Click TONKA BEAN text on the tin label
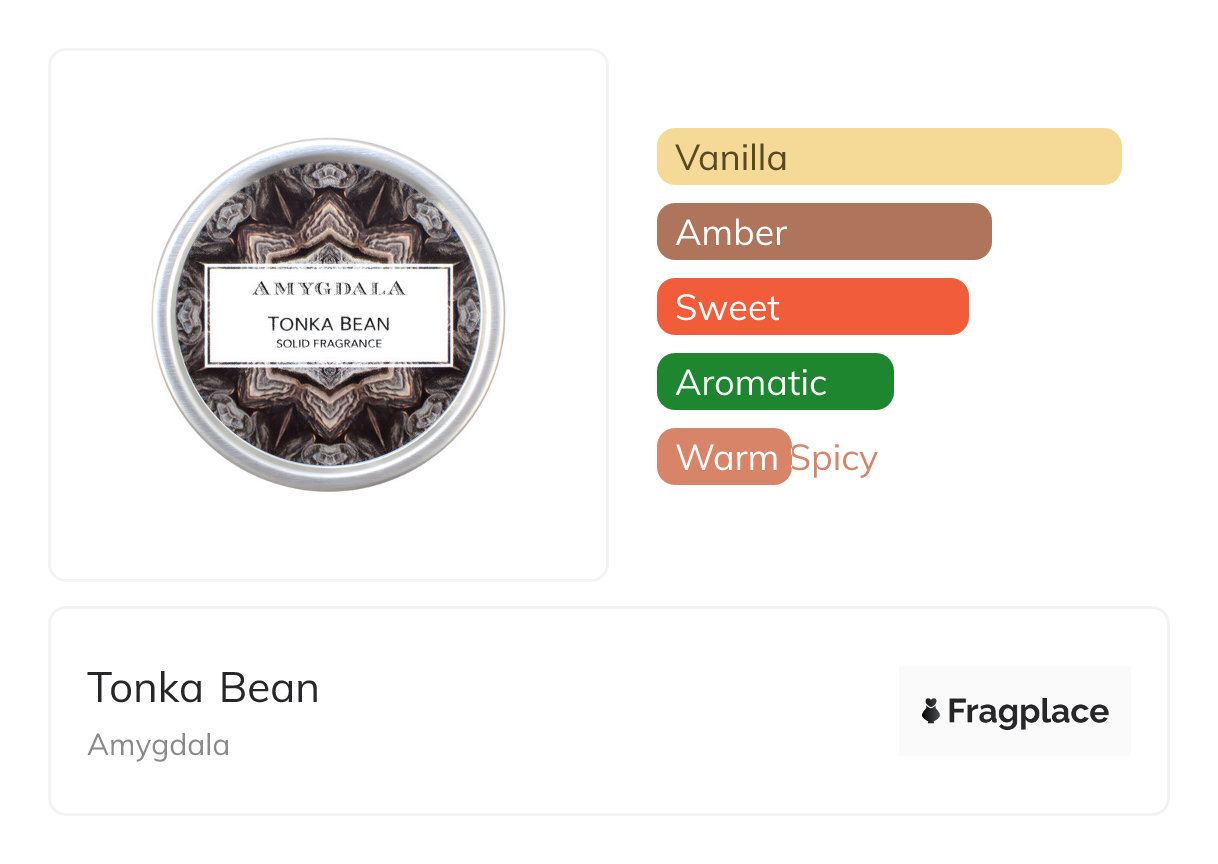The image size is (1218, 864). (x=329, y=323)
